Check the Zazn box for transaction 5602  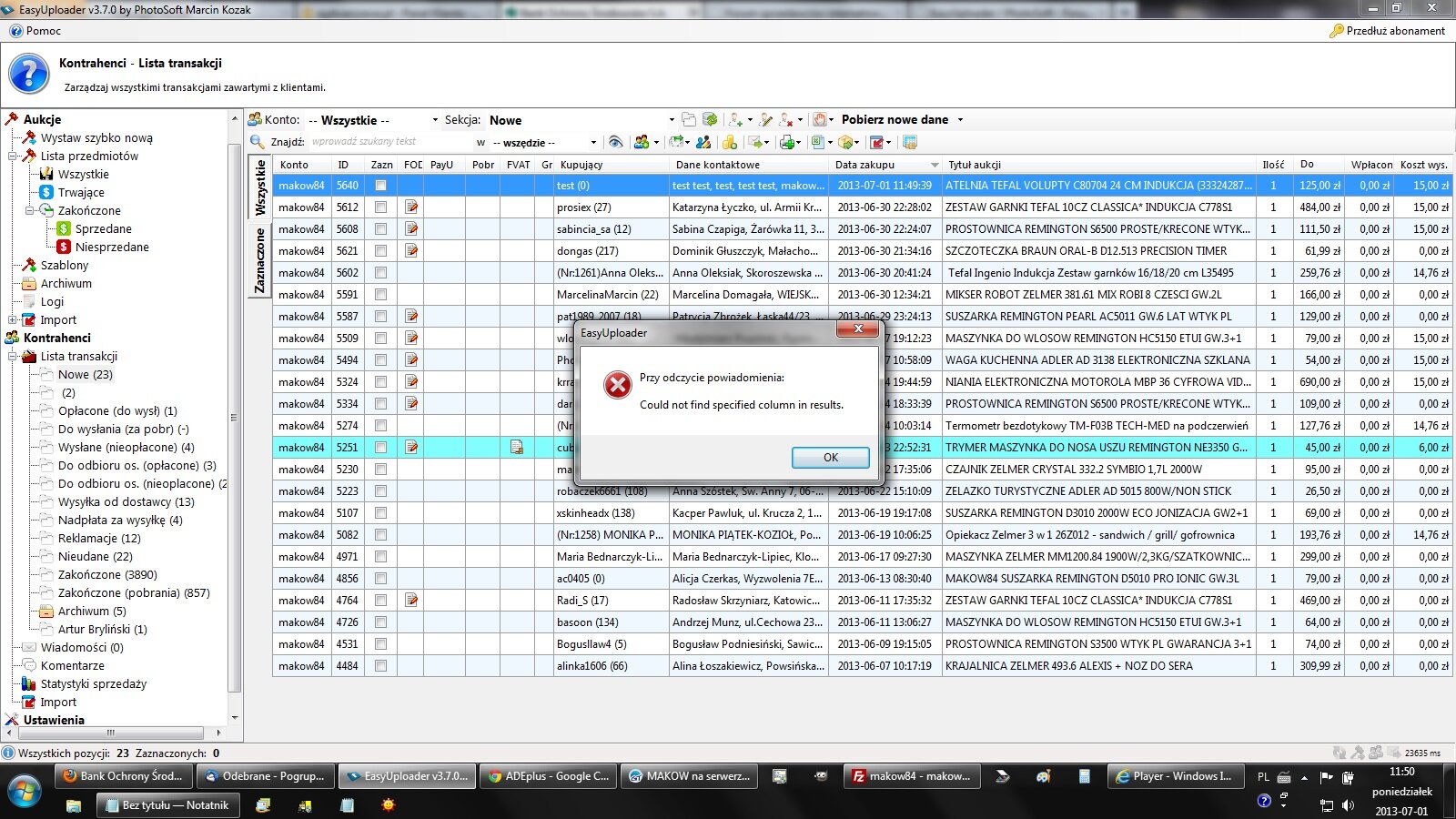click(x=380, y=273)
